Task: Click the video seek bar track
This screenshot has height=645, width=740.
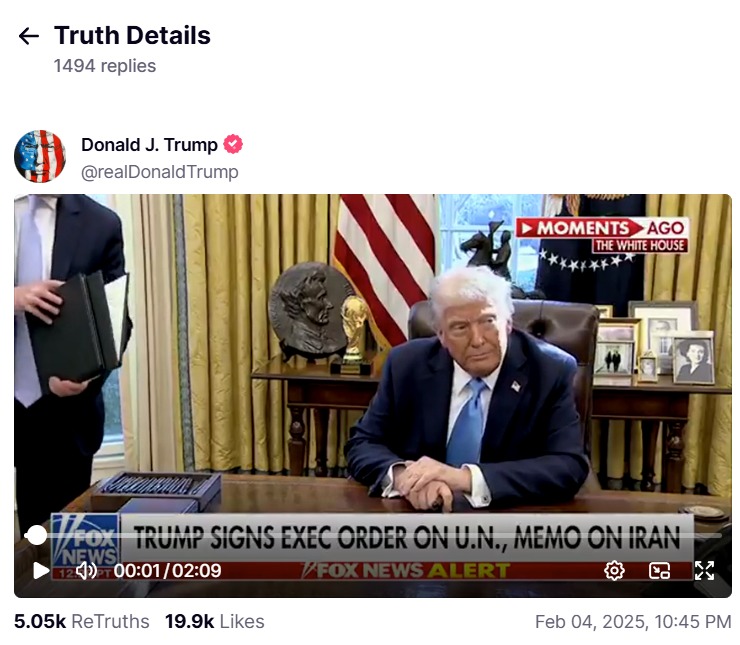Action: coord(373,535)
